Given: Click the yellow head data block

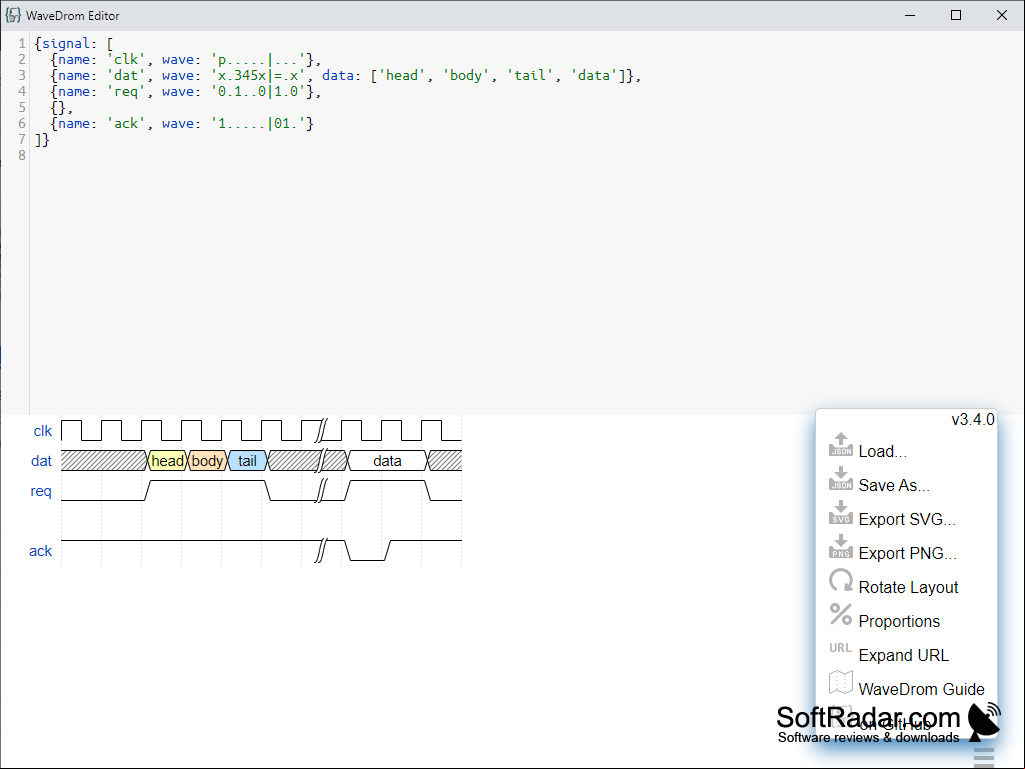Looking at the screenshot, I should [x=167, y=461].
